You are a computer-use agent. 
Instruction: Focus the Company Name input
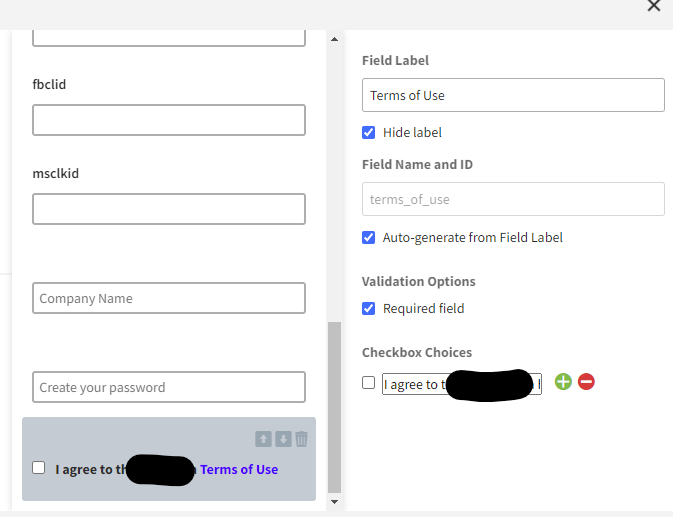coord(169,298)
